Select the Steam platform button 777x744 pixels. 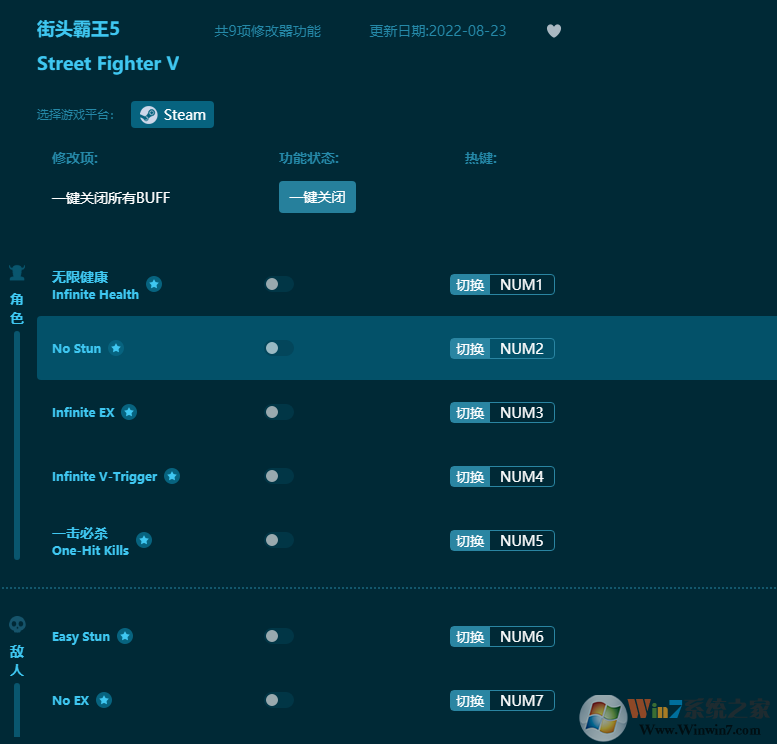pos(172,114)
